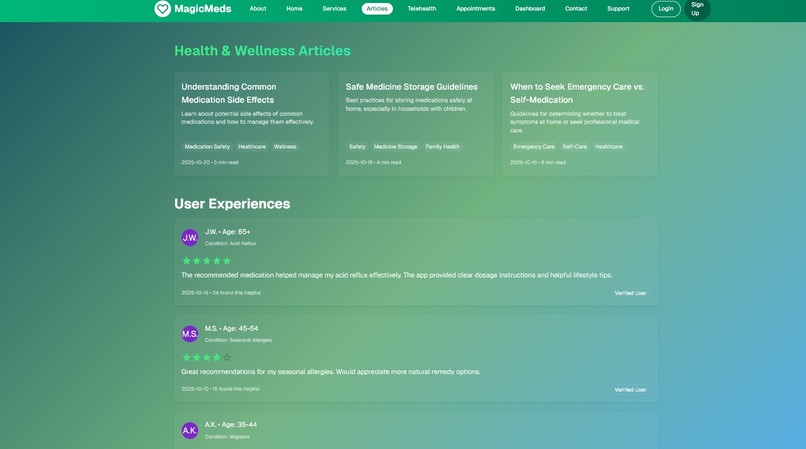
Task: Go to the Home page
Action: (x=294, y=9)
